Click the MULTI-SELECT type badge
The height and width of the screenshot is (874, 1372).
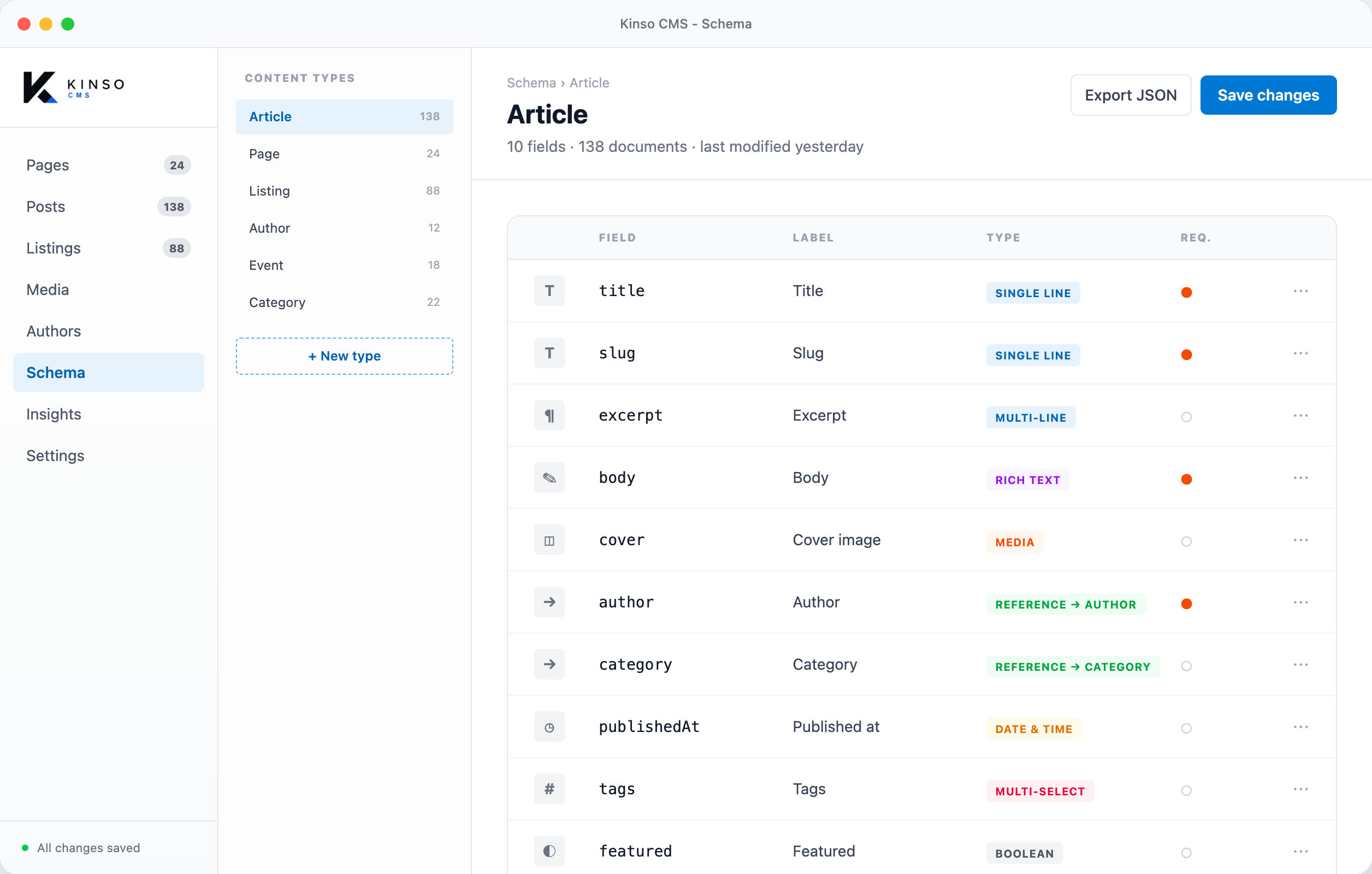point(1040,792)
